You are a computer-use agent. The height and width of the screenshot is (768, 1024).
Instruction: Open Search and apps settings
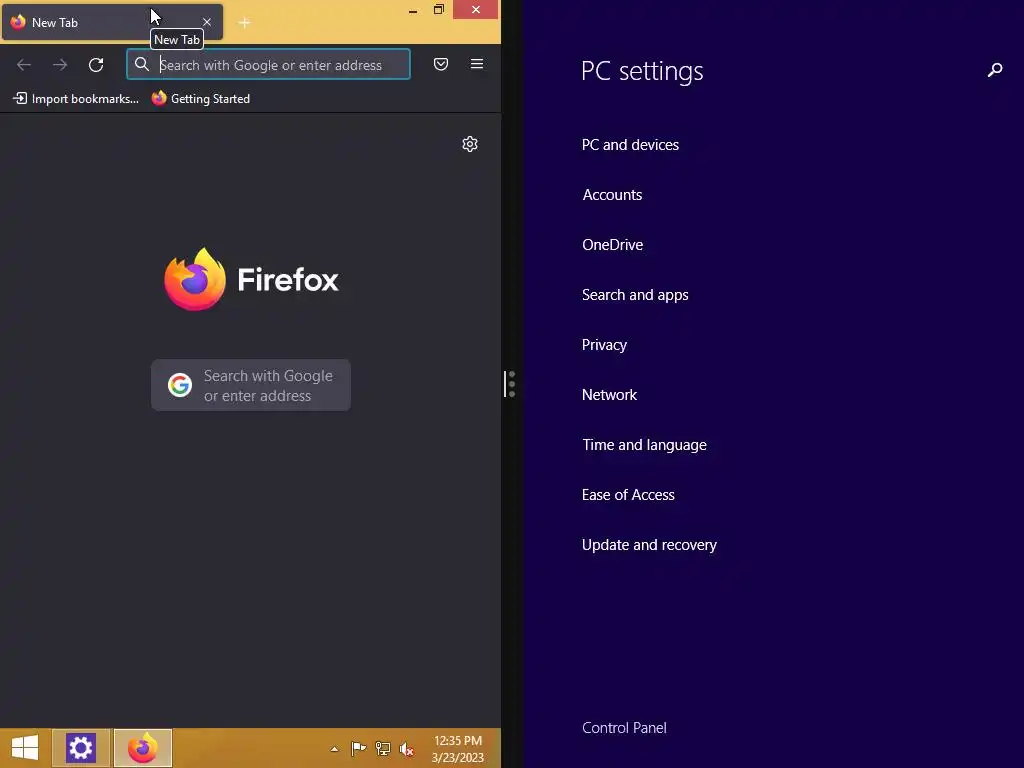coord(635,295)
